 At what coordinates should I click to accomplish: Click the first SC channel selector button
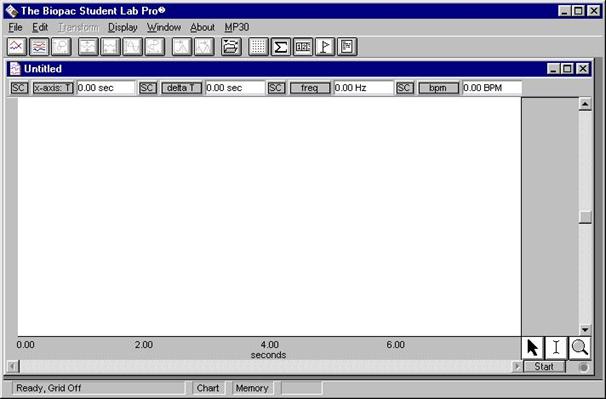(x=19, y=88)
